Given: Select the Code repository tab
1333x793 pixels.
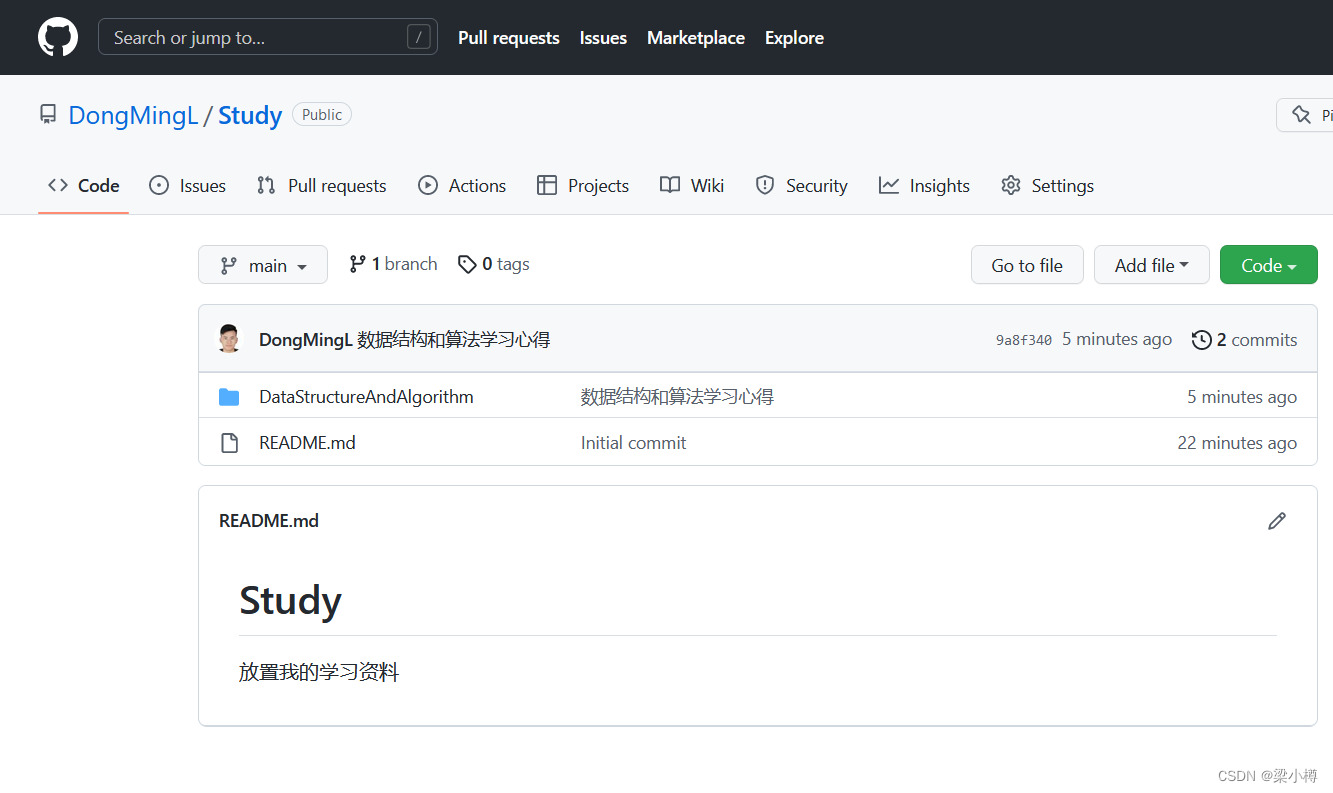Looking at the screenshot, I should tap(84, 186).
